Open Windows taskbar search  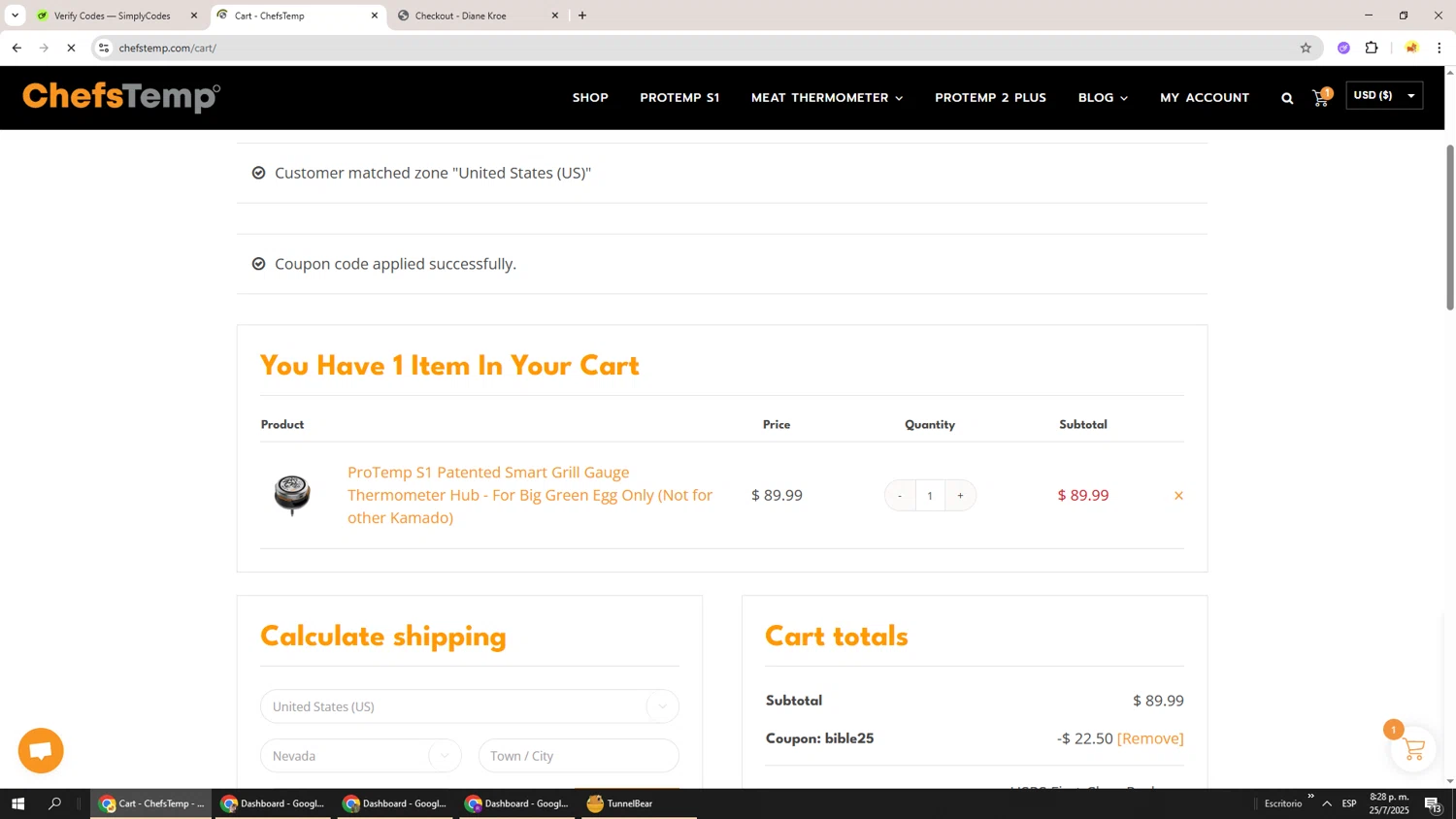click(x=54, y=803)
